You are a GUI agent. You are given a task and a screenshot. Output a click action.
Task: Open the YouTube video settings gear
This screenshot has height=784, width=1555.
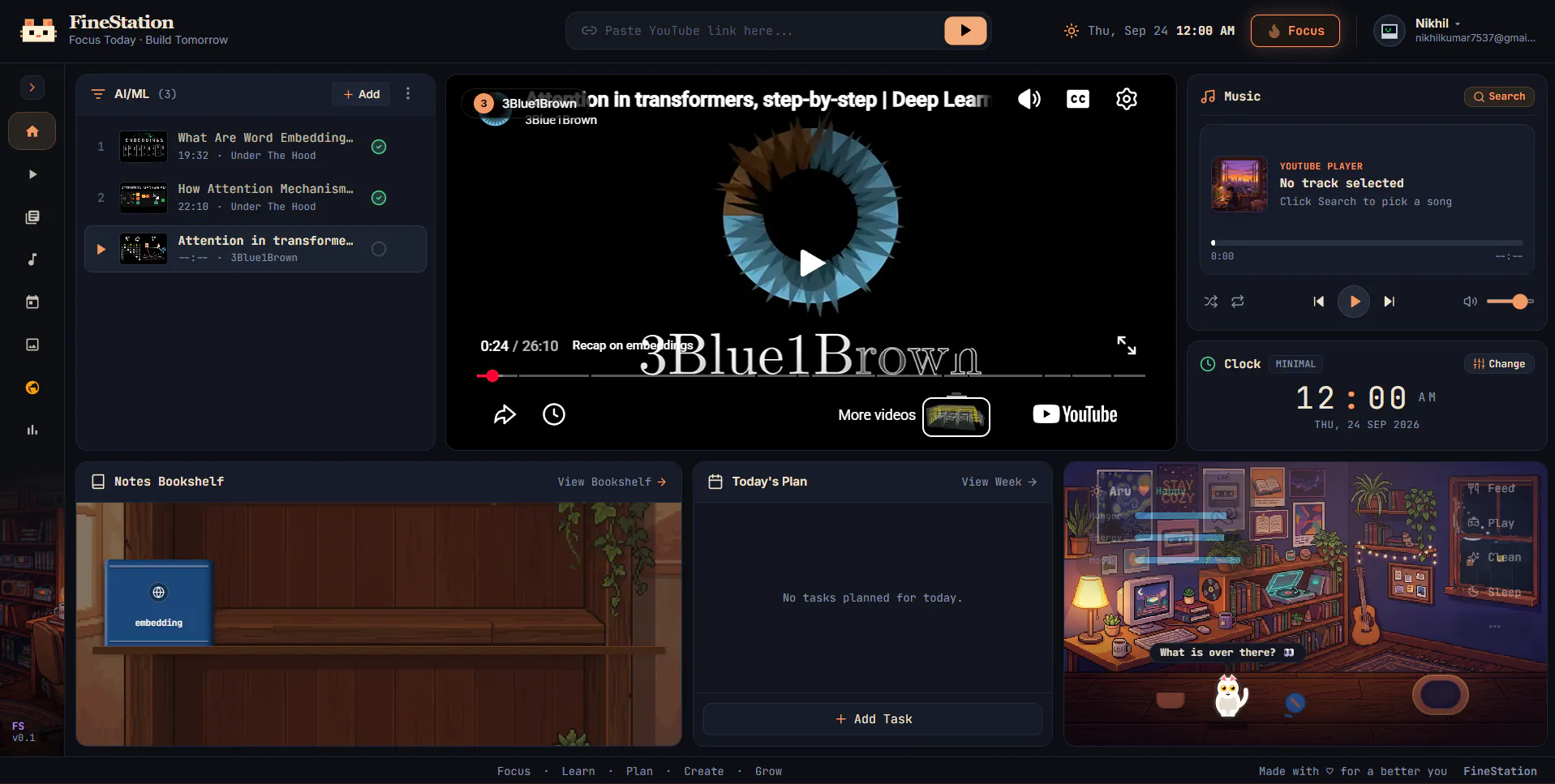[1127, 99]
